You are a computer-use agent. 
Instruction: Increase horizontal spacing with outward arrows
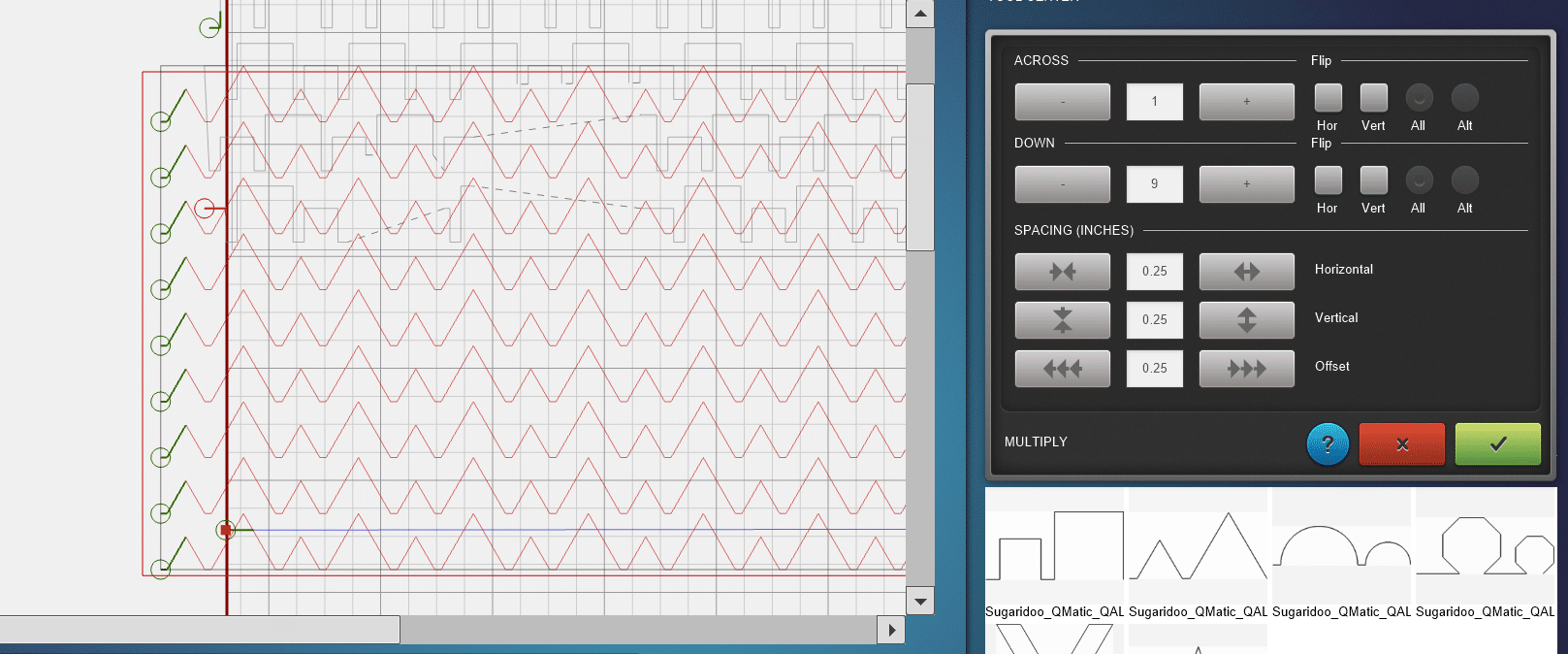coord(1246,272)
